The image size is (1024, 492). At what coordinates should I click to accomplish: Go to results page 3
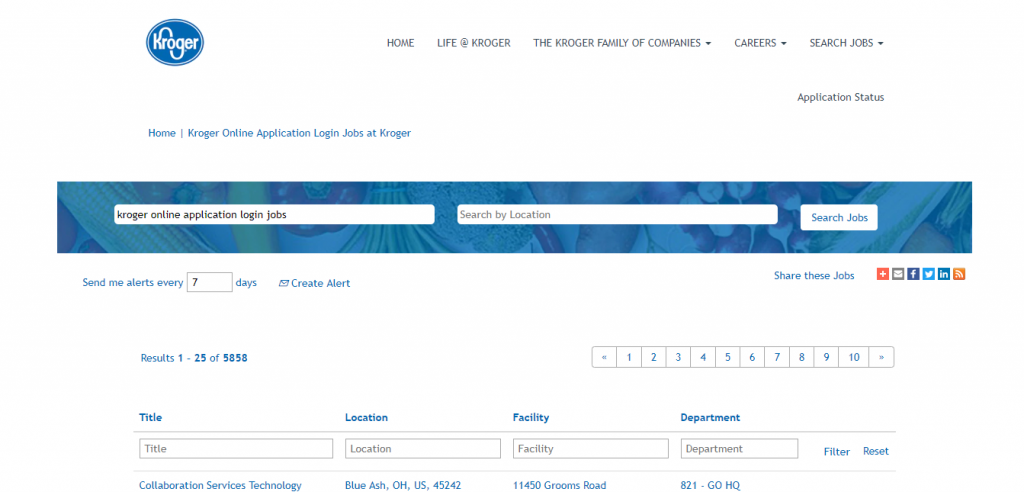(x=679, y=357)
